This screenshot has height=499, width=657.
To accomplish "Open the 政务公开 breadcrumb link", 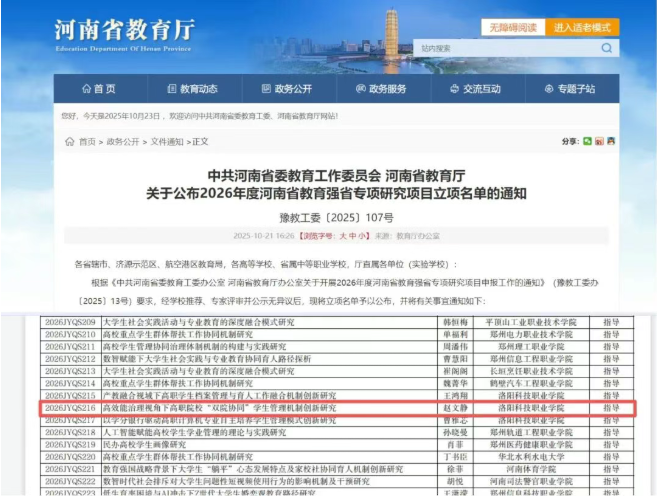I will click(x=124, y=142).
